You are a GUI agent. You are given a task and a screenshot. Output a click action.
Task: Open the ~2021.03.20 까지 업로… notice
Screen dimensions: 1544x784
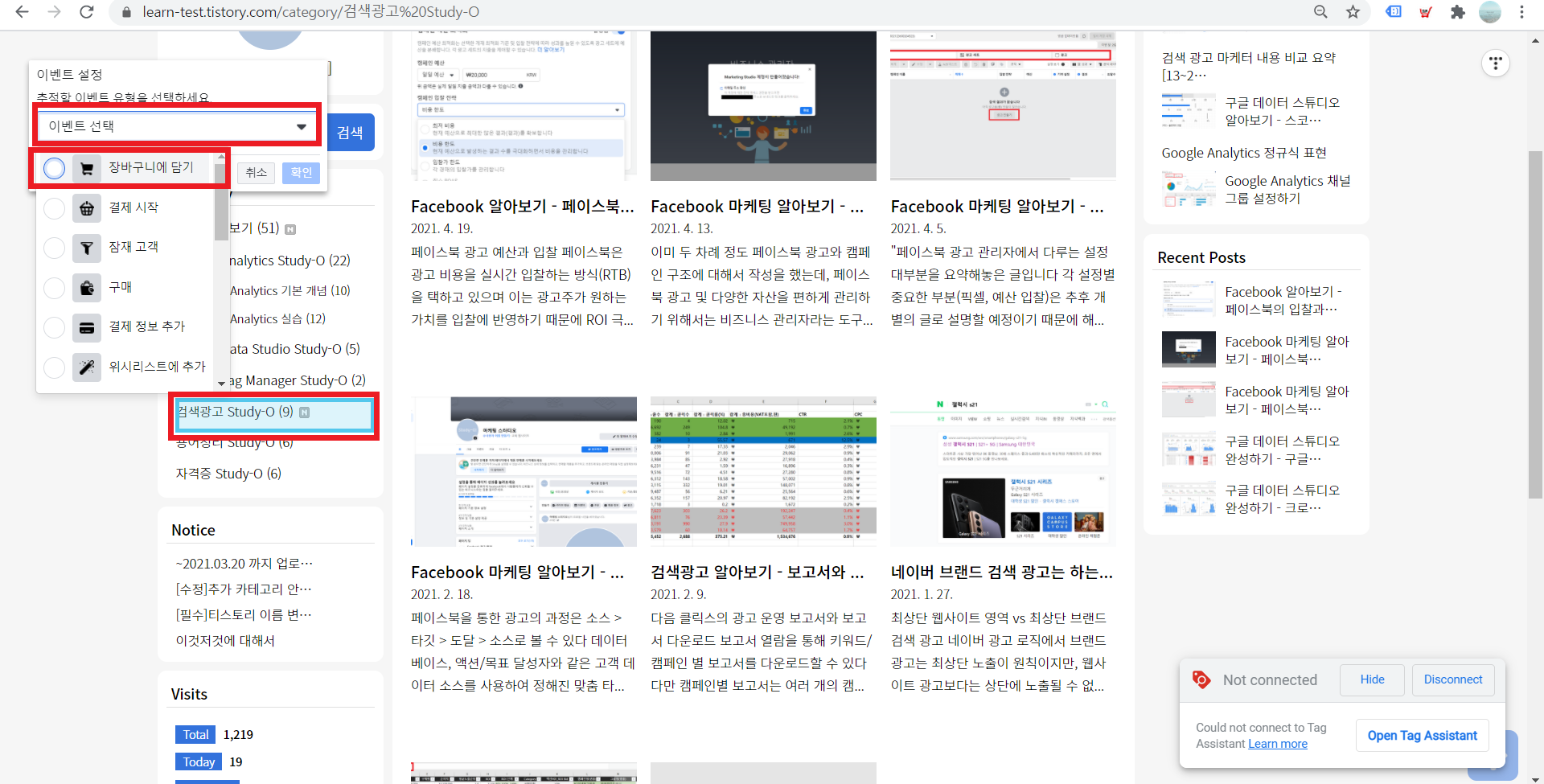click(x=244, y=564)
